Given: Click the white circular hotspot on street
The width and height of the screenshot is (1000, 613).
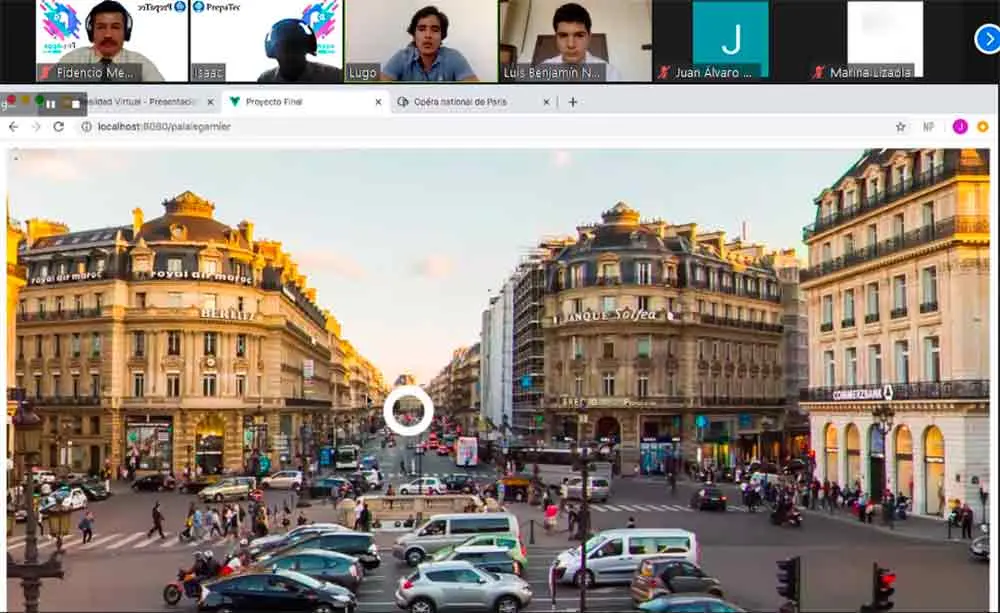Looking at the screenshot, I should point(408,411).
